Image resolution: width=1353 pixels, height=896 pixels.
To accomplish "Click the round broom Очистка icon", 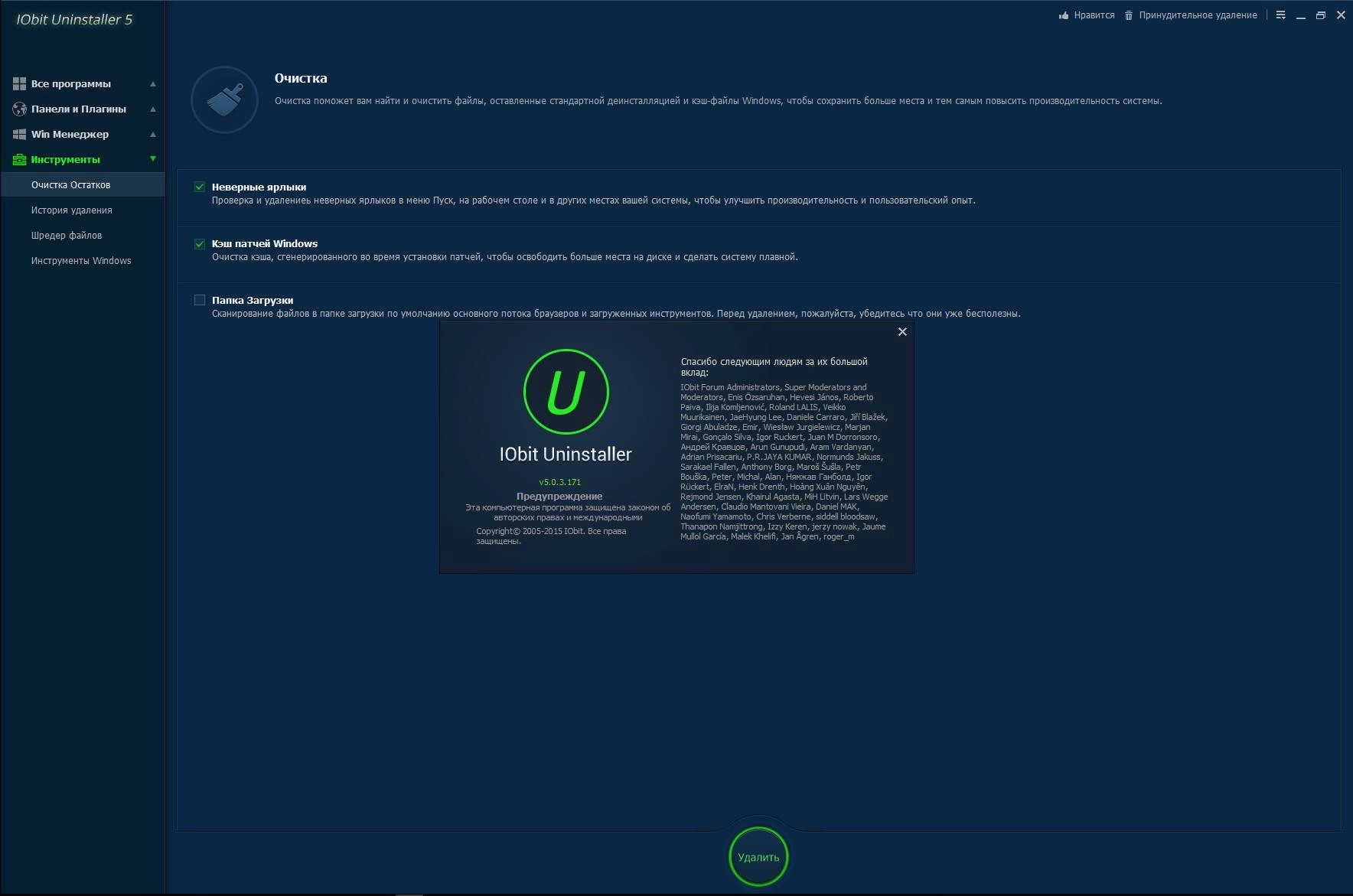I will point(224,100).
